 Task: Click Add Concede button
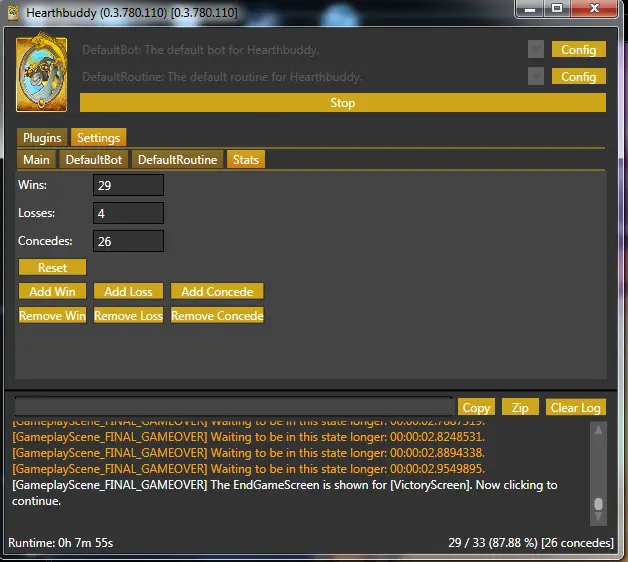217,291
